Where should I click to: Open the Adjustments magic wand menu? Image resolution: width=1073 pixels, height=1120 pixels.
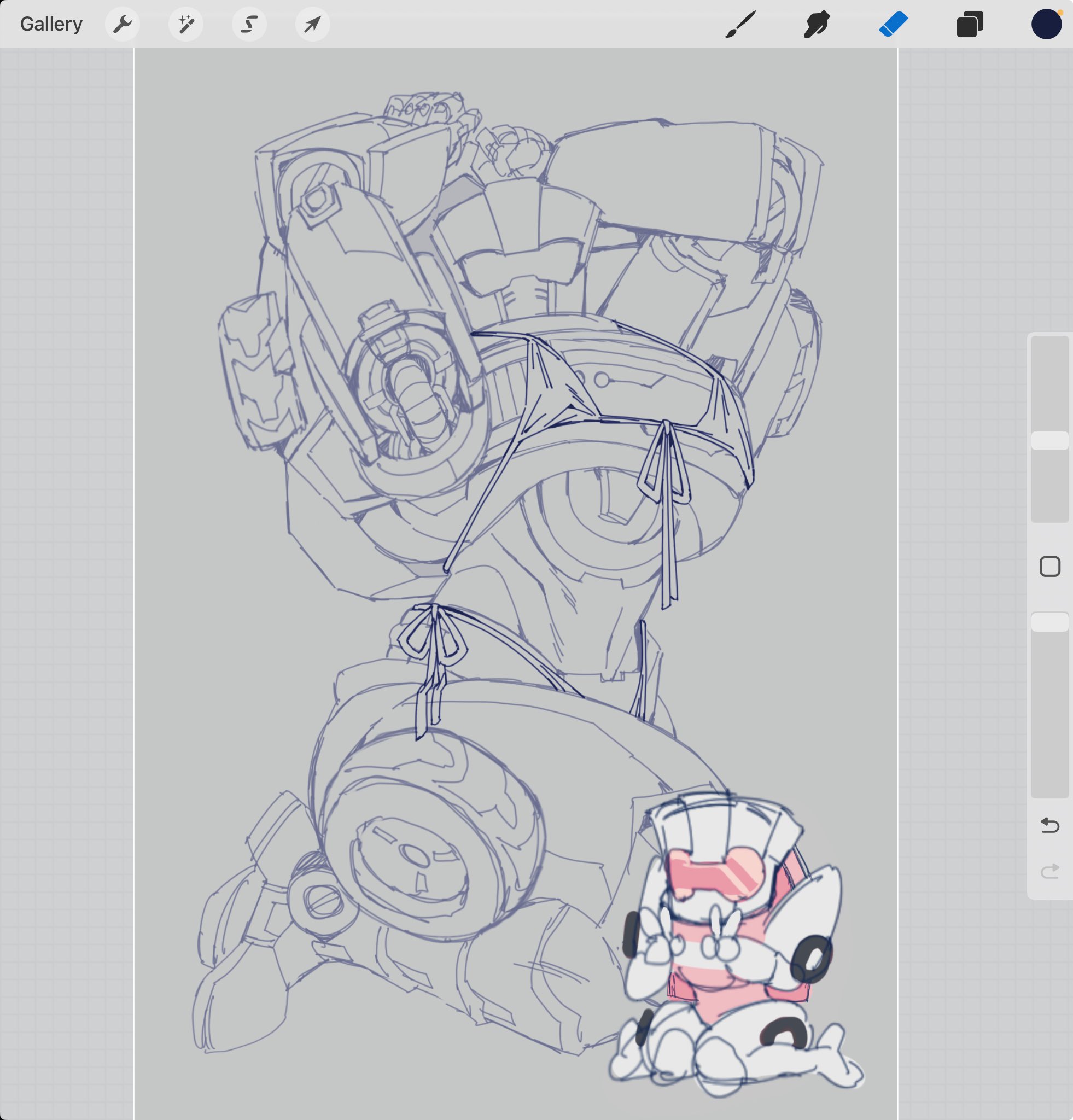(x=186, y=24)
